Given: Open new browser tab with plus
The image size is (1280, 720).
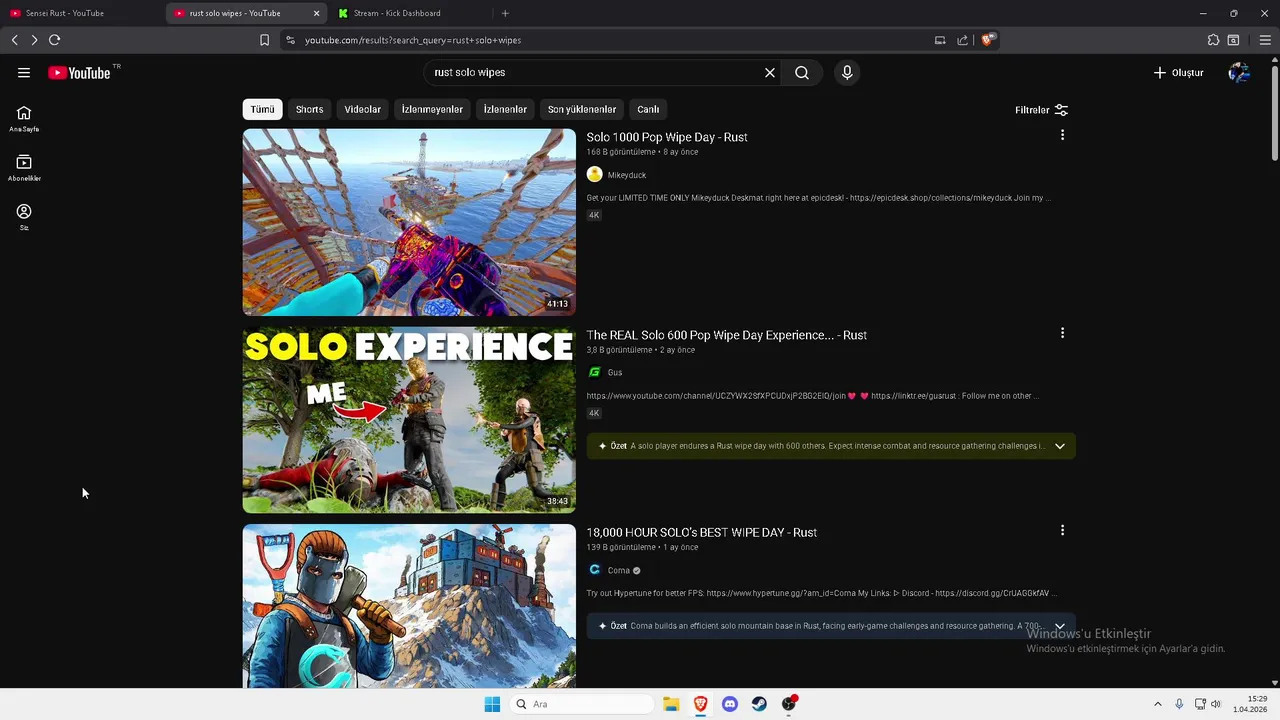Looking at the screenshot, I should click(505, 13).
